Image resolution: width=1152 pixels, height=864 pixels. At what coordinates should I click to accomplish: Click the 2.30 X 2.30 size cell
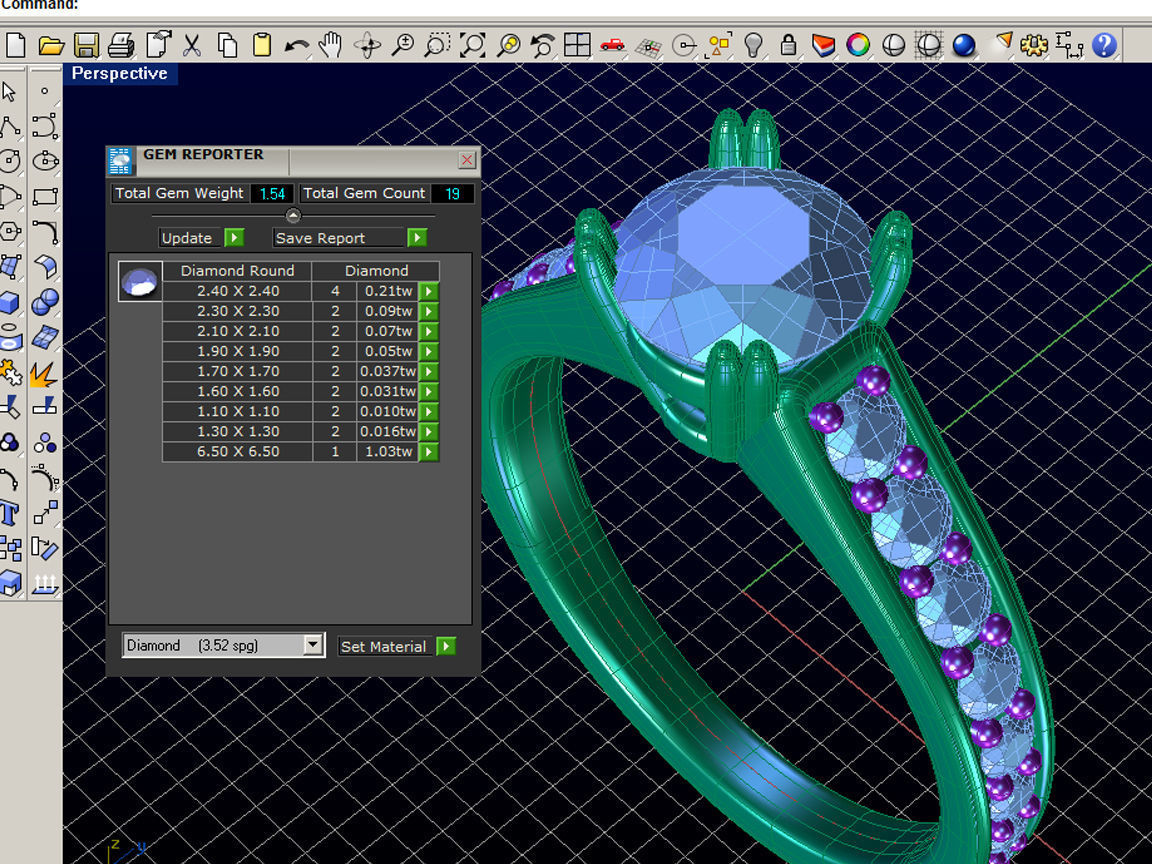pyautogui.click(x=237, y=312)
